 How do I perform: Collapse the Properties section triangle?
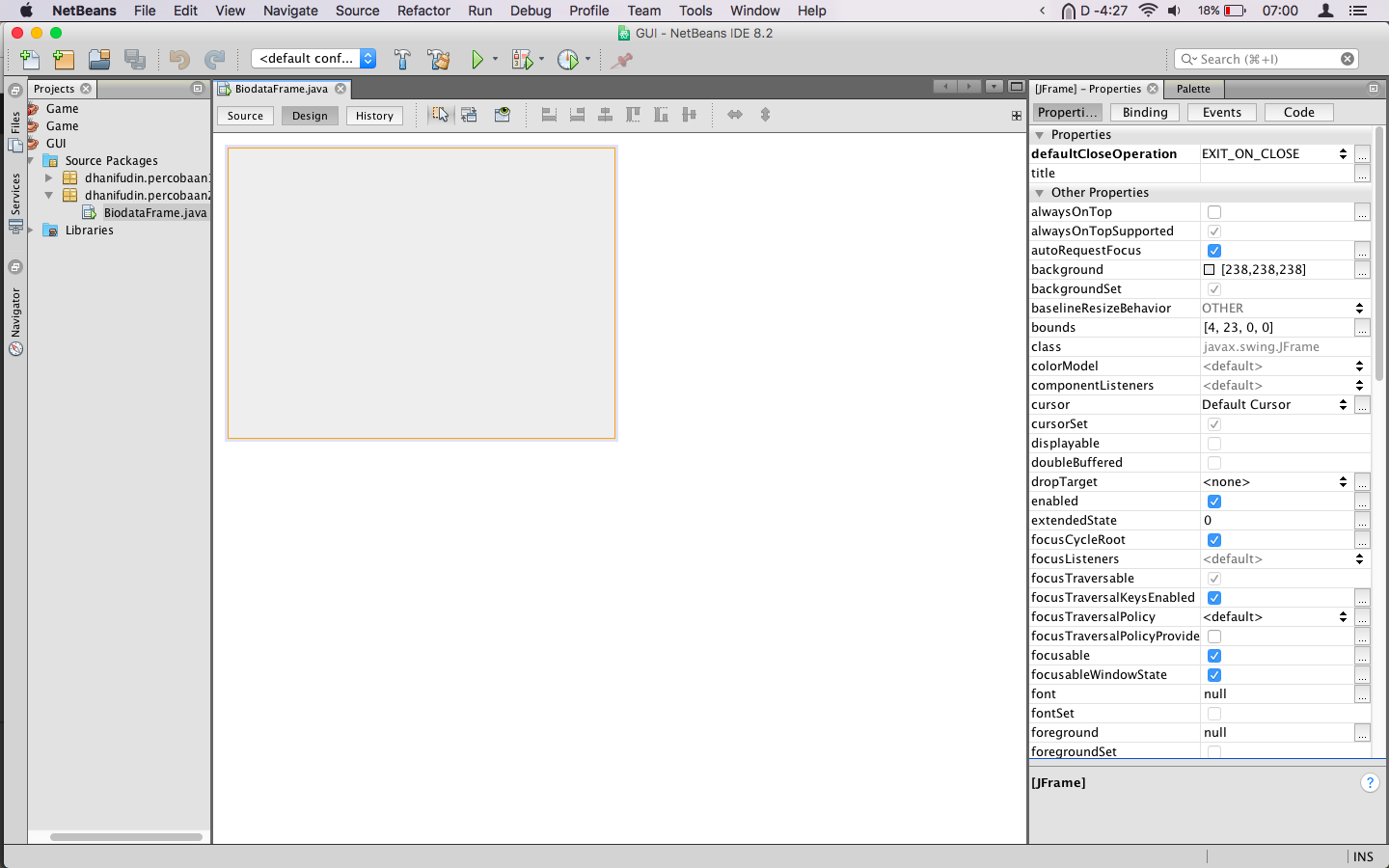coord(1040,135)
